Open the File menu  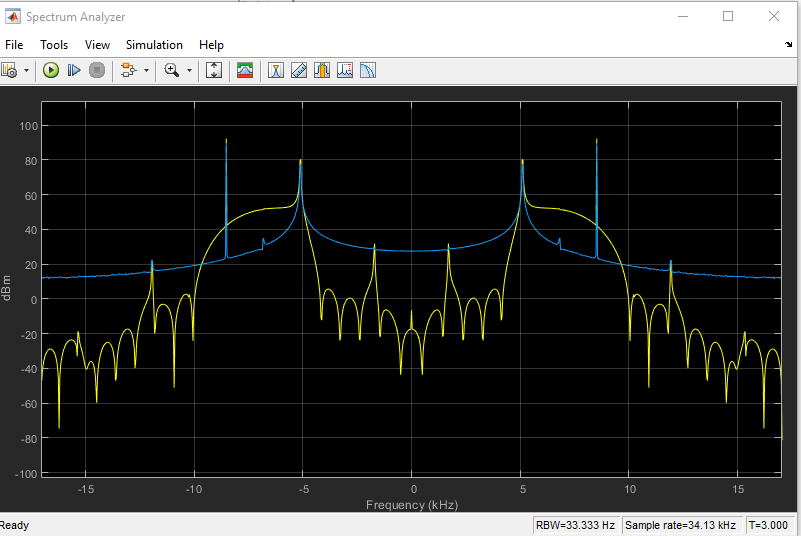14,45
